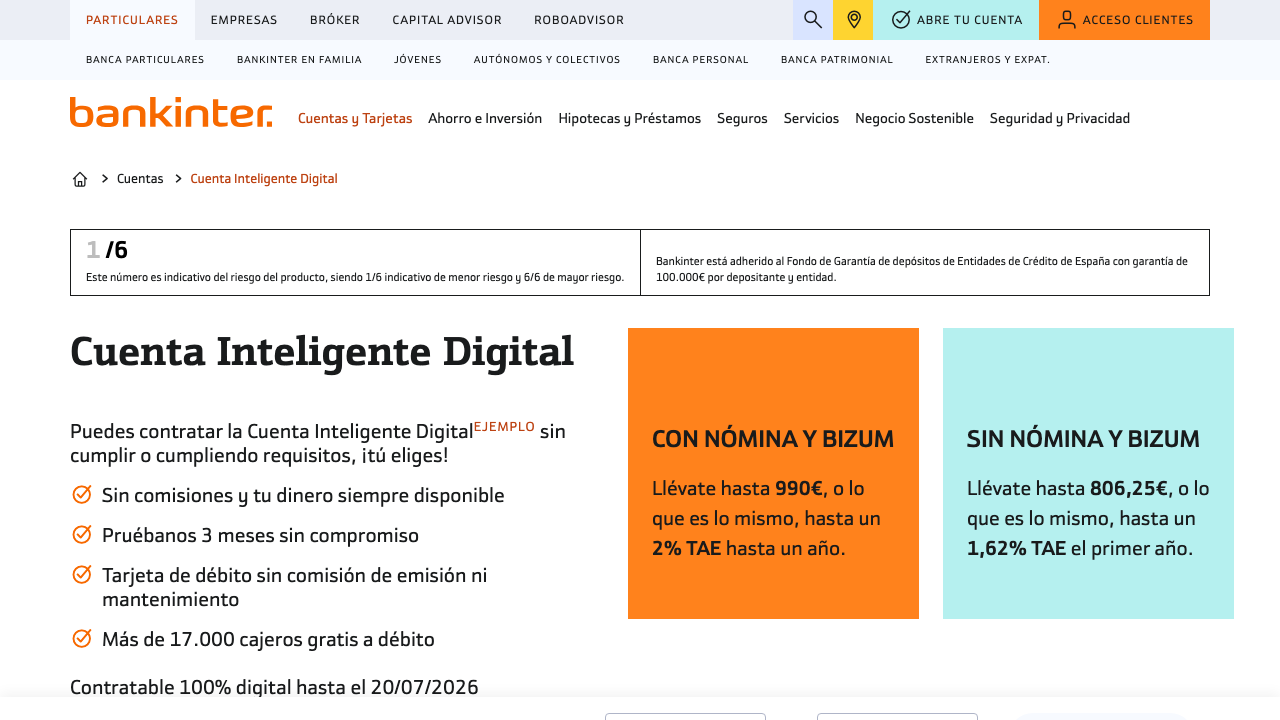Select the Sin nómina y Bizum card
The image size is (1280, 720).
[x=1088, y=473]
